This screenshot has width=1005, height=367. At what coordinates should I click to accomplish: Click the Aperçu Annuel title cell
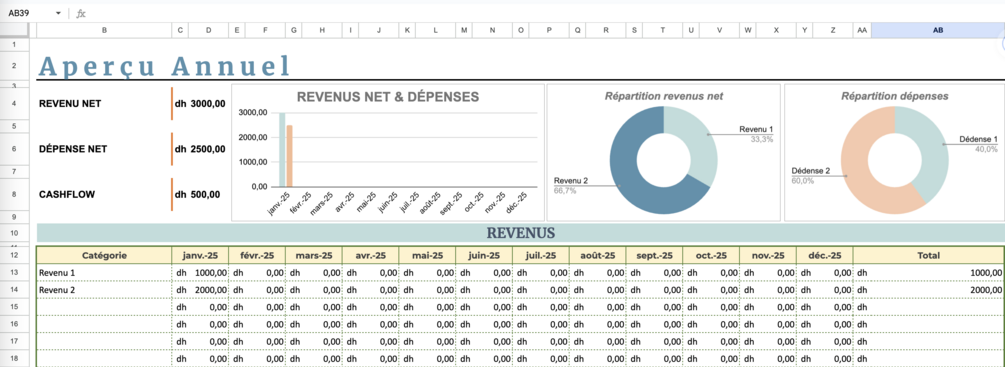click(164, 65)
